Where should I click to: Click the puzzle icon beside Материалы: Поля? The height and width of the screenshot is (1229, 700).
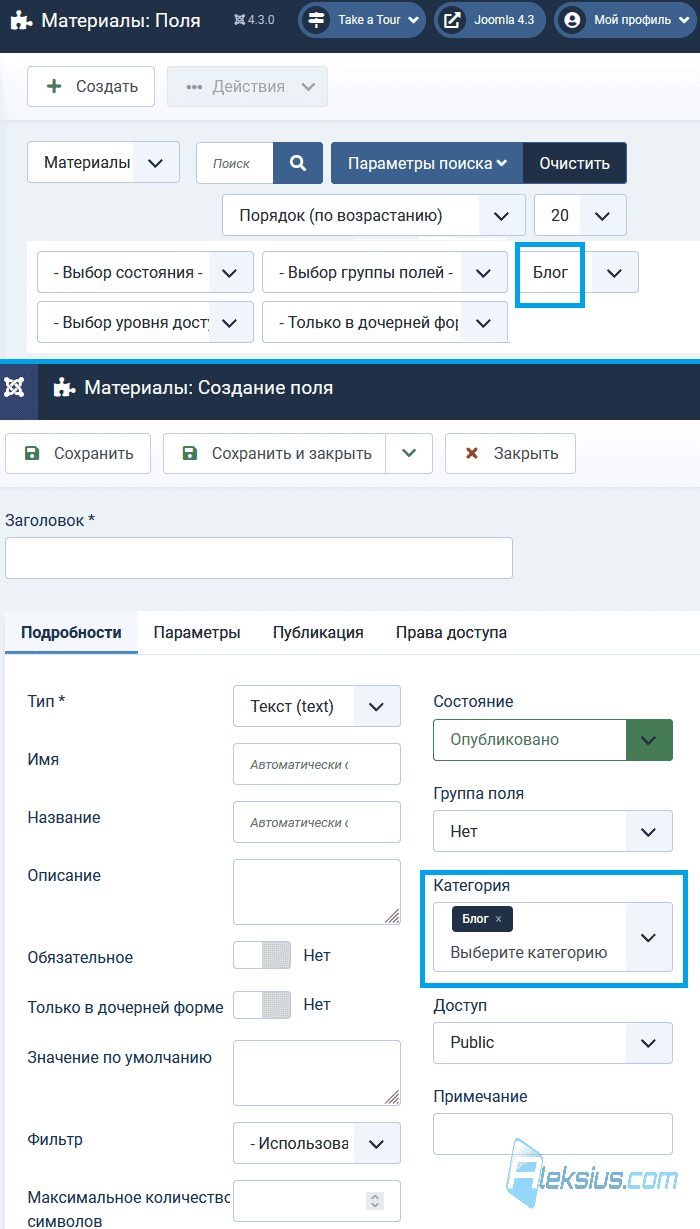pos(23,20)
